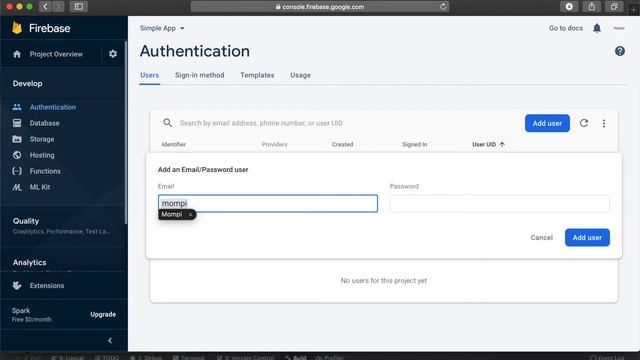Click the Safari address bar
The image size is (640, 360).
coord(320,7)
